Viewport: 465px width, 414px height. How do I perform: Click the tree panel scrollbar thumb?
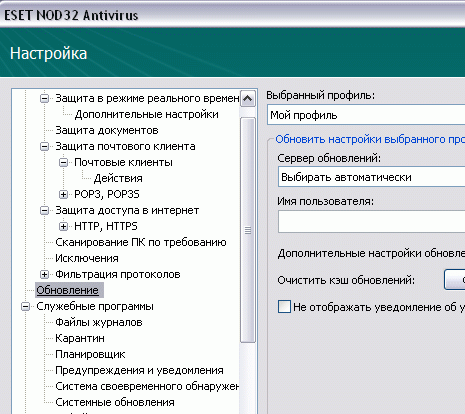248,230
